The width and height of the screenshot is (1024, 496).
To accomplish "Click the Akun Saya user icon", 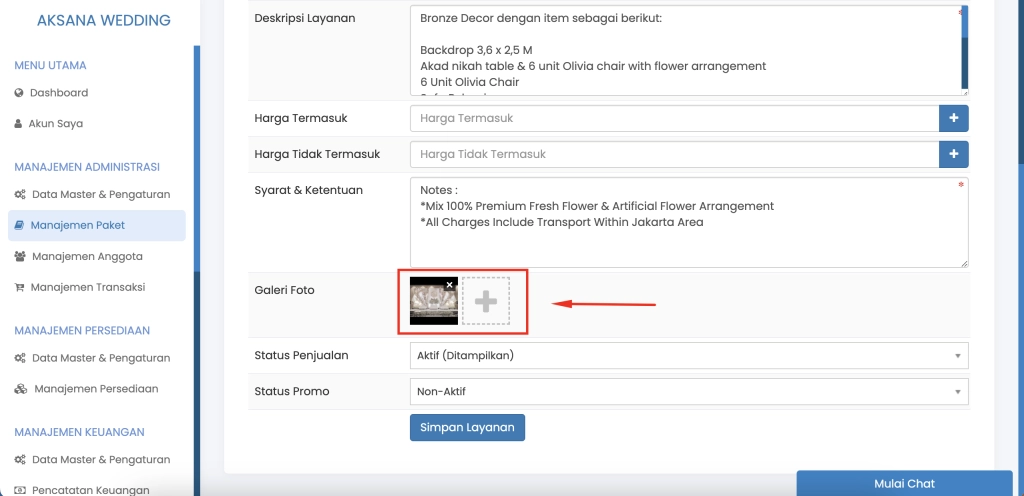I will tap(19, 124).
